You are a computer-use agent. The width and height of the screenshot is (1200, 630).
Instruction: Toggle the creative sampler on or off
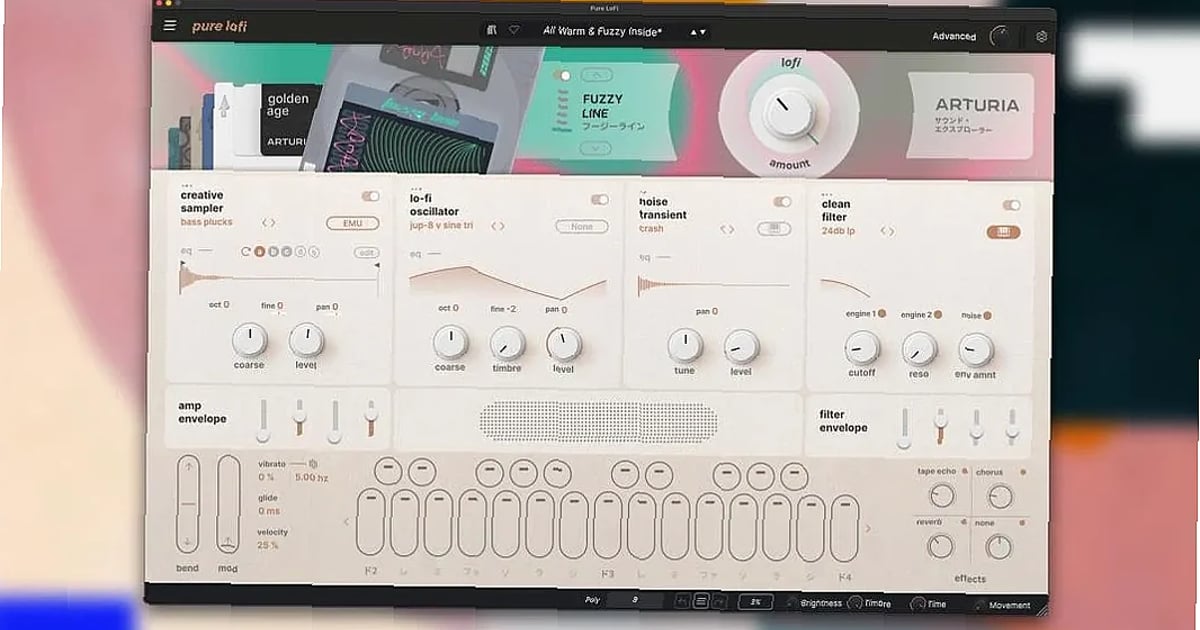coord(369,196)
